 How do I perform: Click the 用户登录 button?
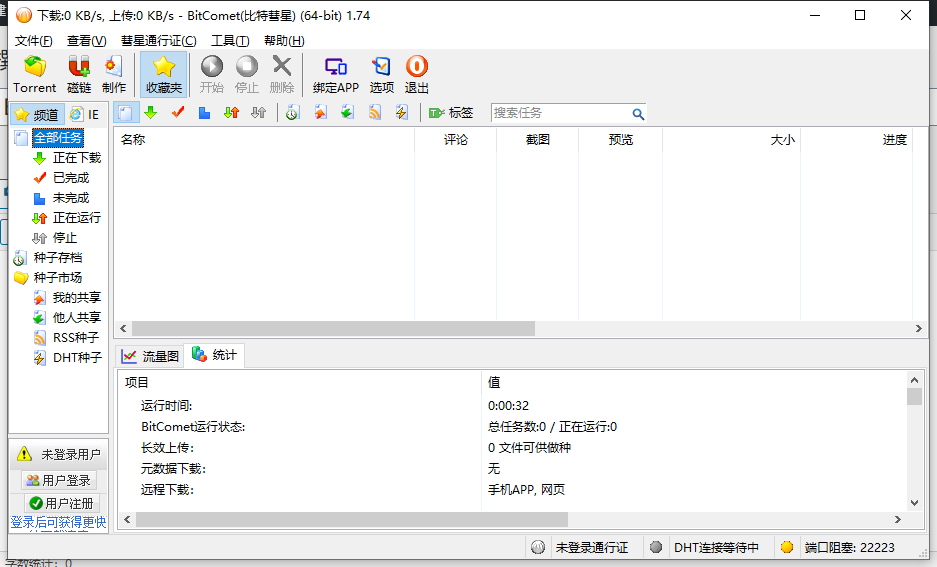(x=59, y=480)
